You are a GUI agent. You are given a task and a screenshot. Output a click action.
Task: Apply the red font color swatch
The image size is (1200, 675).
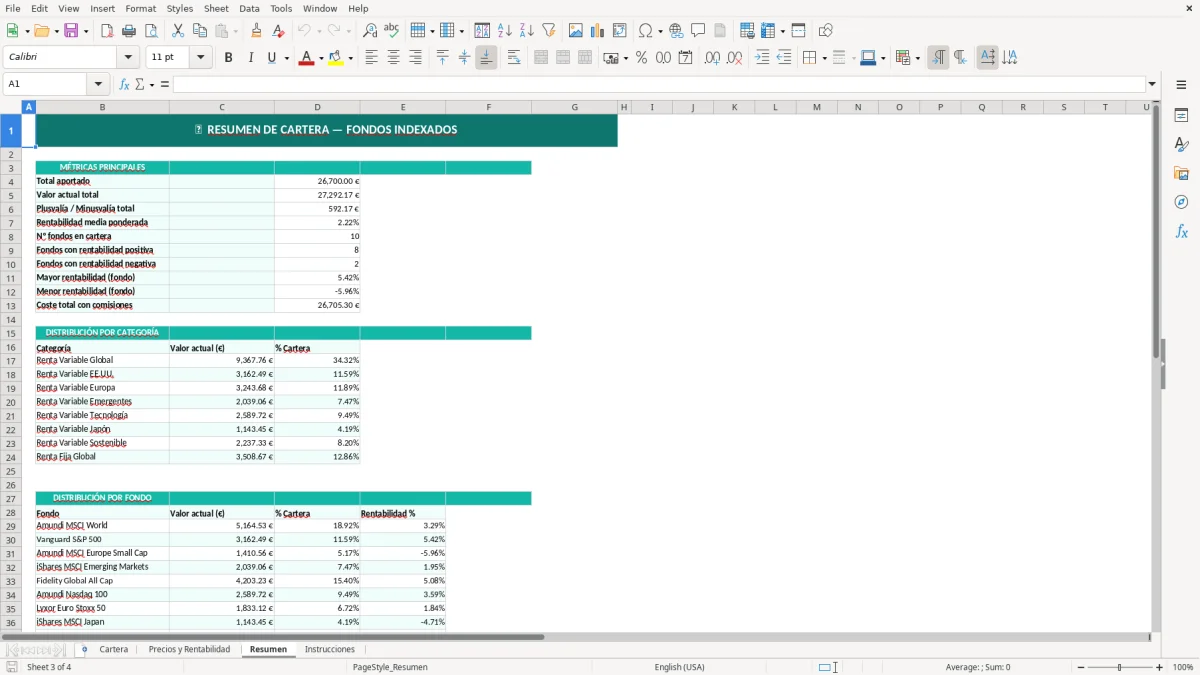pos(305,58)
